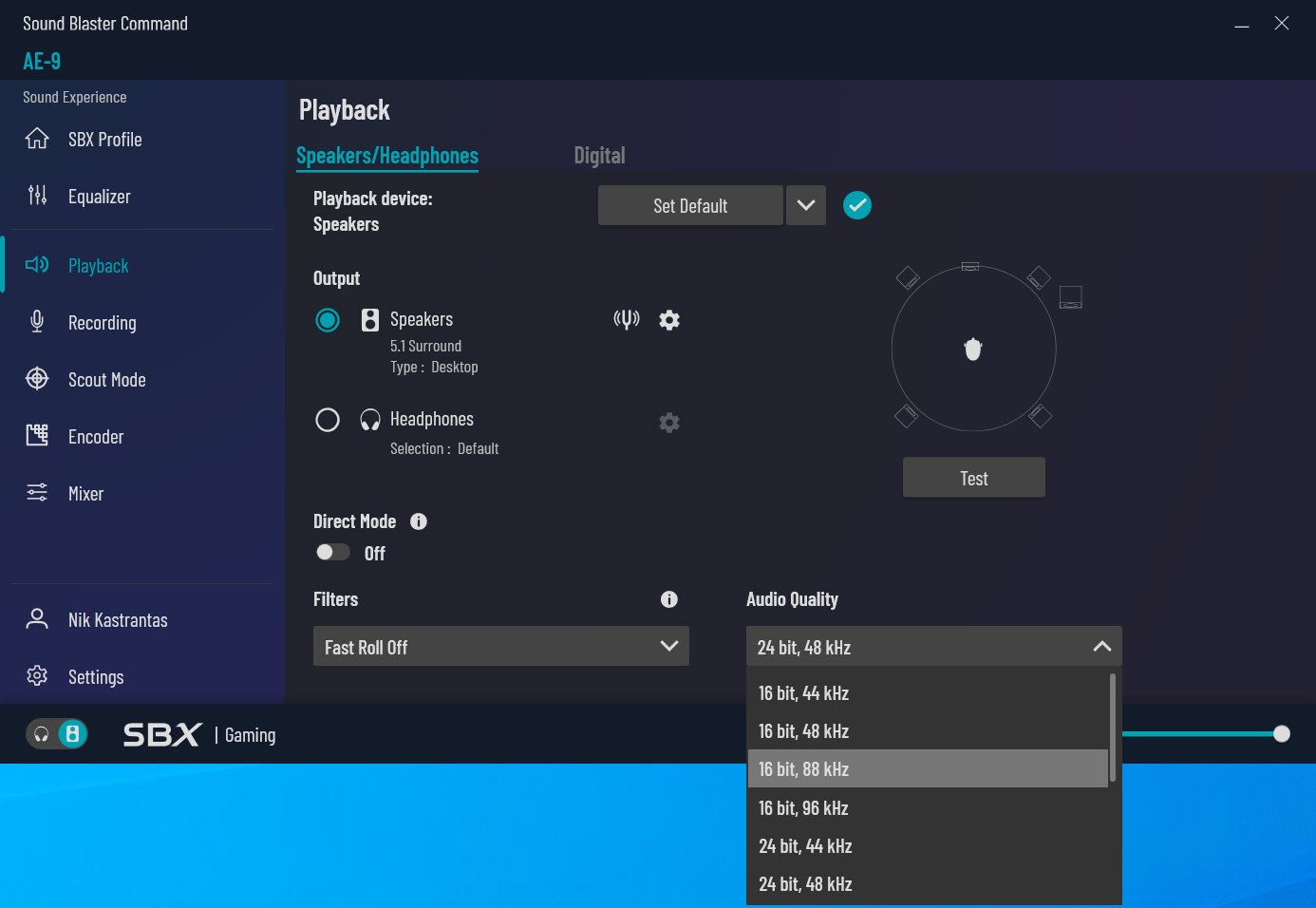Open Scout Mode crosshair icon
Image resolution: width=1316 pixels, height=908 pixels.
(x=37, y=379)
